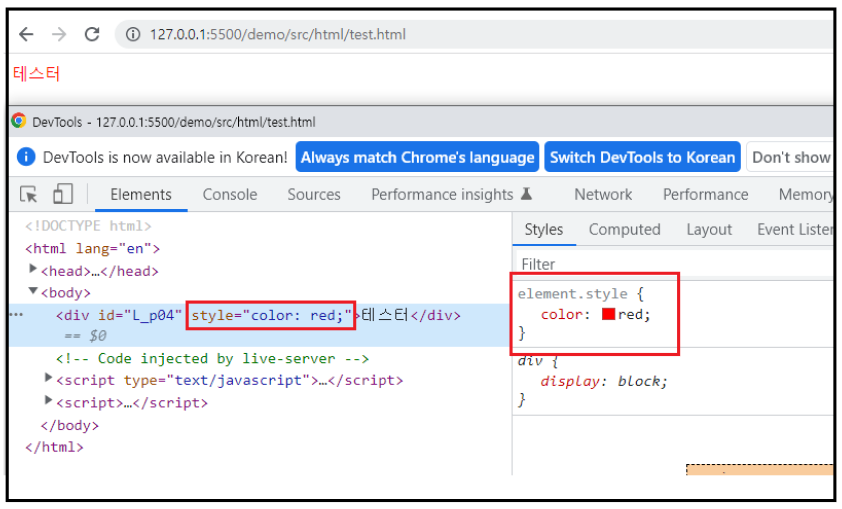Expand the second script node arrow
842x509 pixels.
[x=48, y=400]
